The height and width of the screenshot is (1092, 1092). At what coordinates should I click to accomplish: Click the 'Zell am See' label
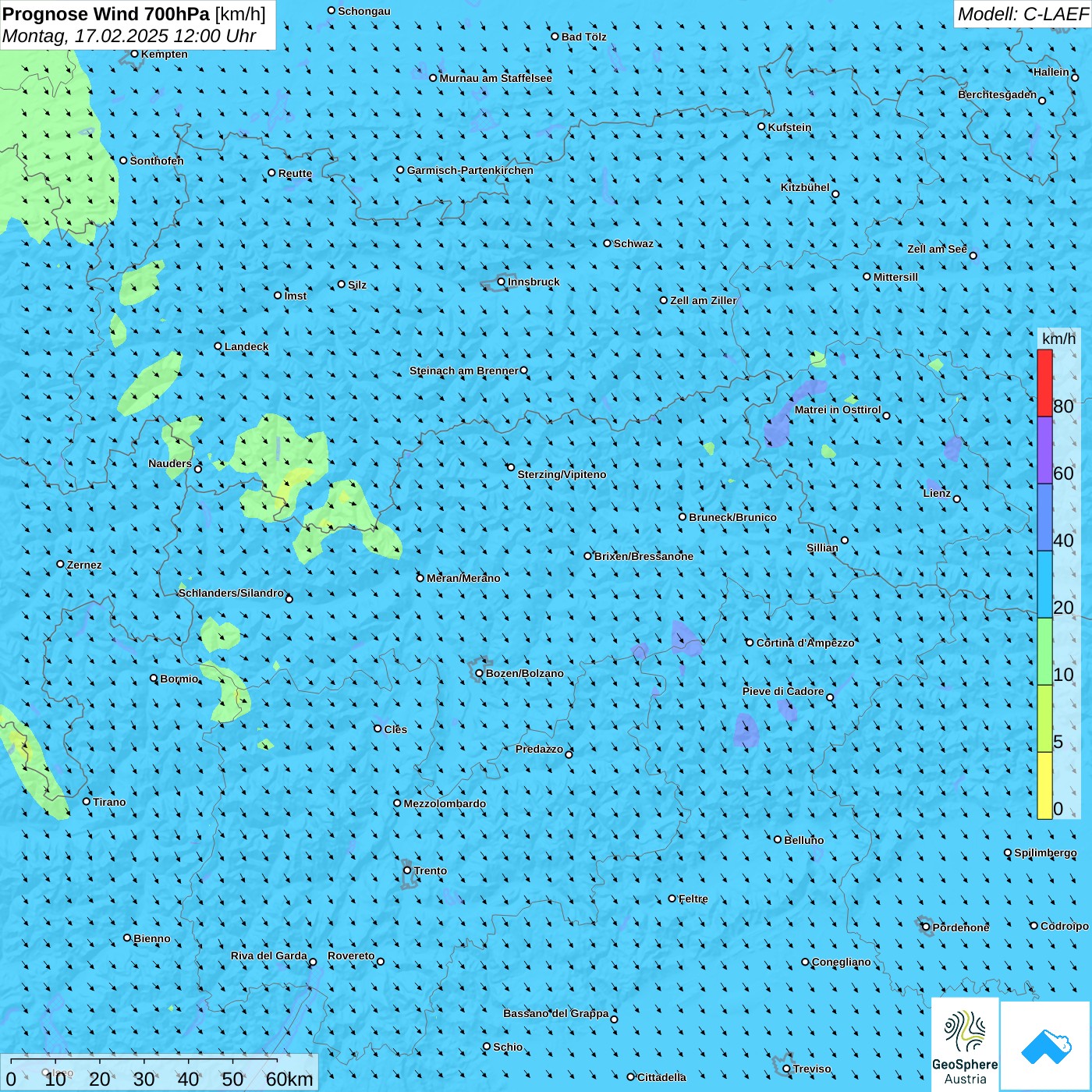pyautogui.click(x=937, y=249)
